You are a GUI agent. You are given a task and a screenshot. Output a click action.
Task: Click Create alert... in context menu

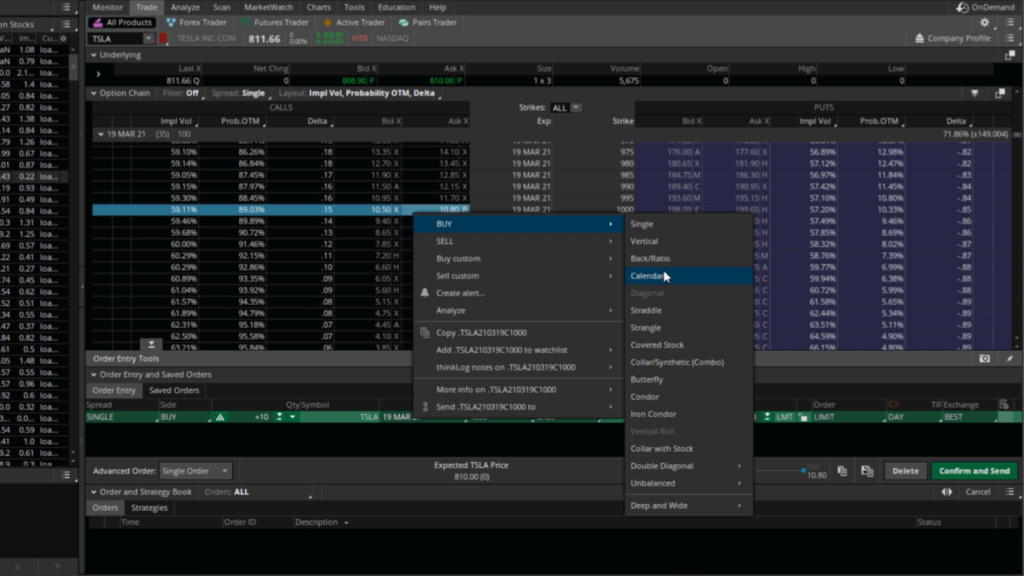519,293
